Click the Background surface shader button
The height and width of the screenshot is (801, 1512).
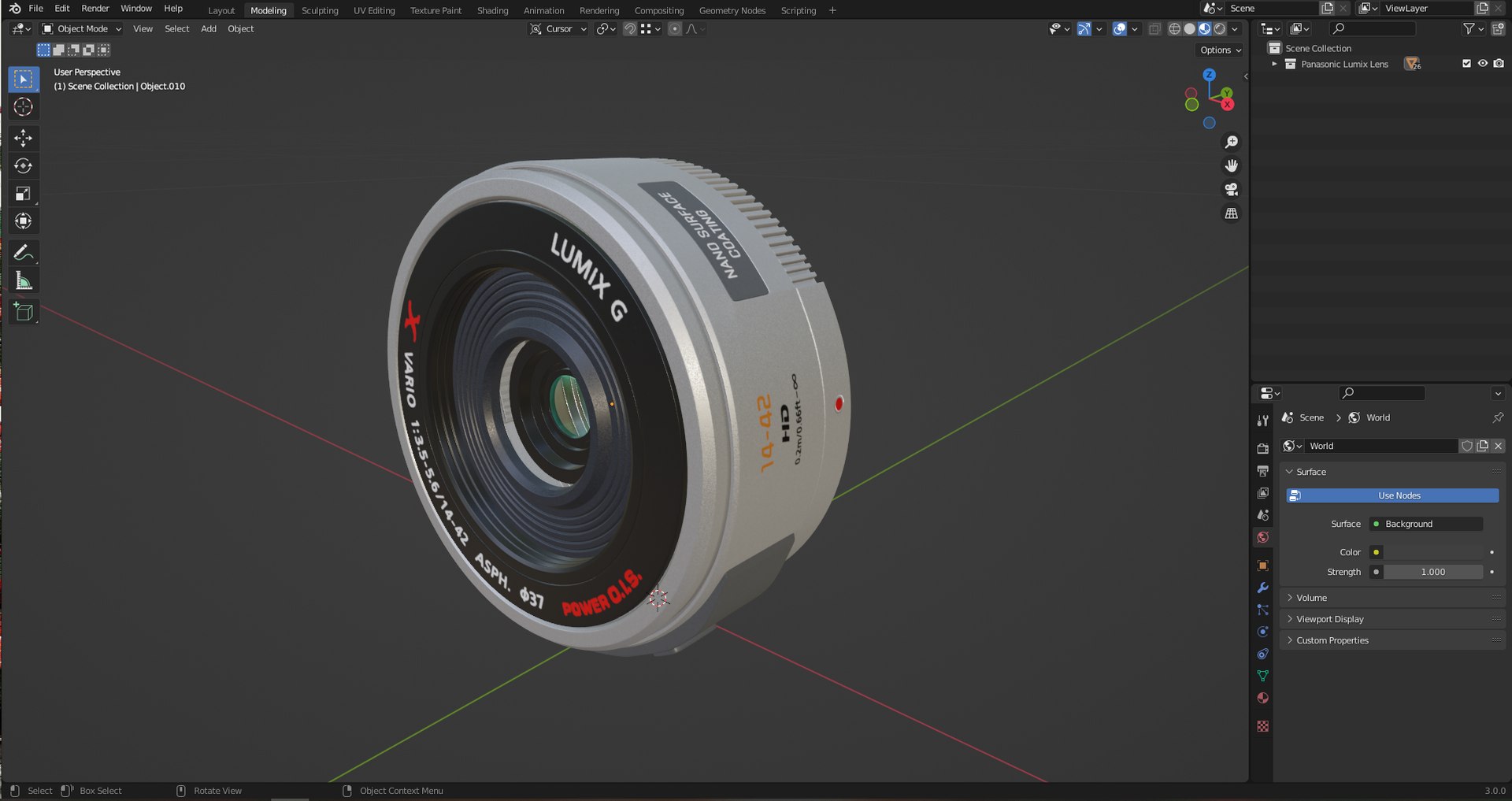(1426, 524)
